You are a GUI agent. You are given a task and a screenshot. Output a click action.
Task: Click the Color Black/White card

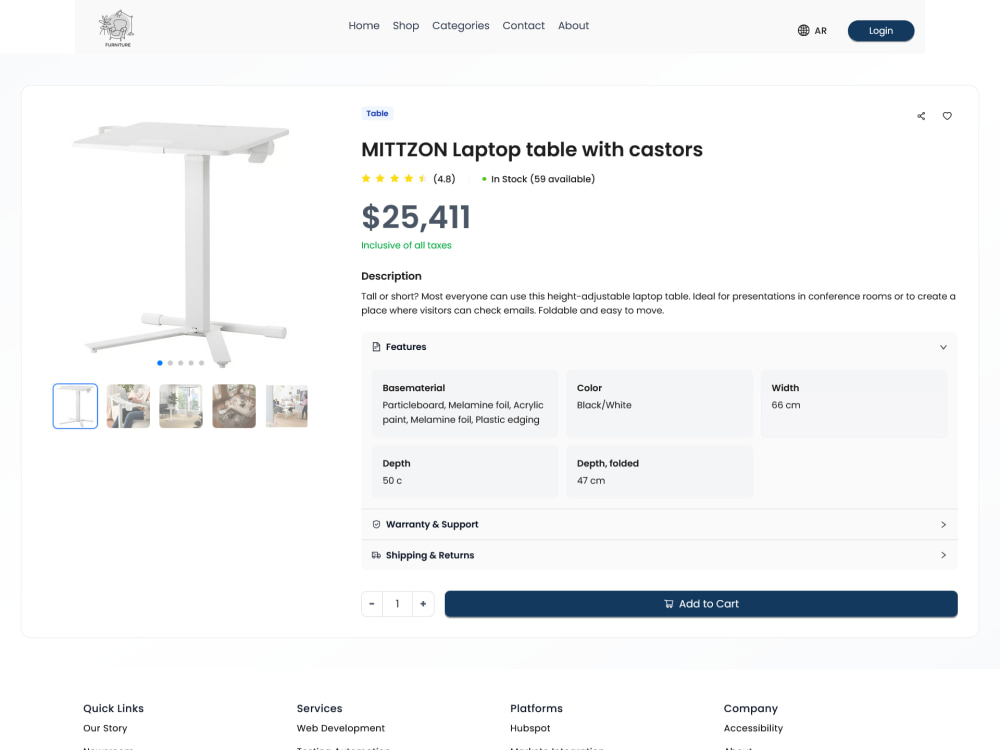click(659, 404)
